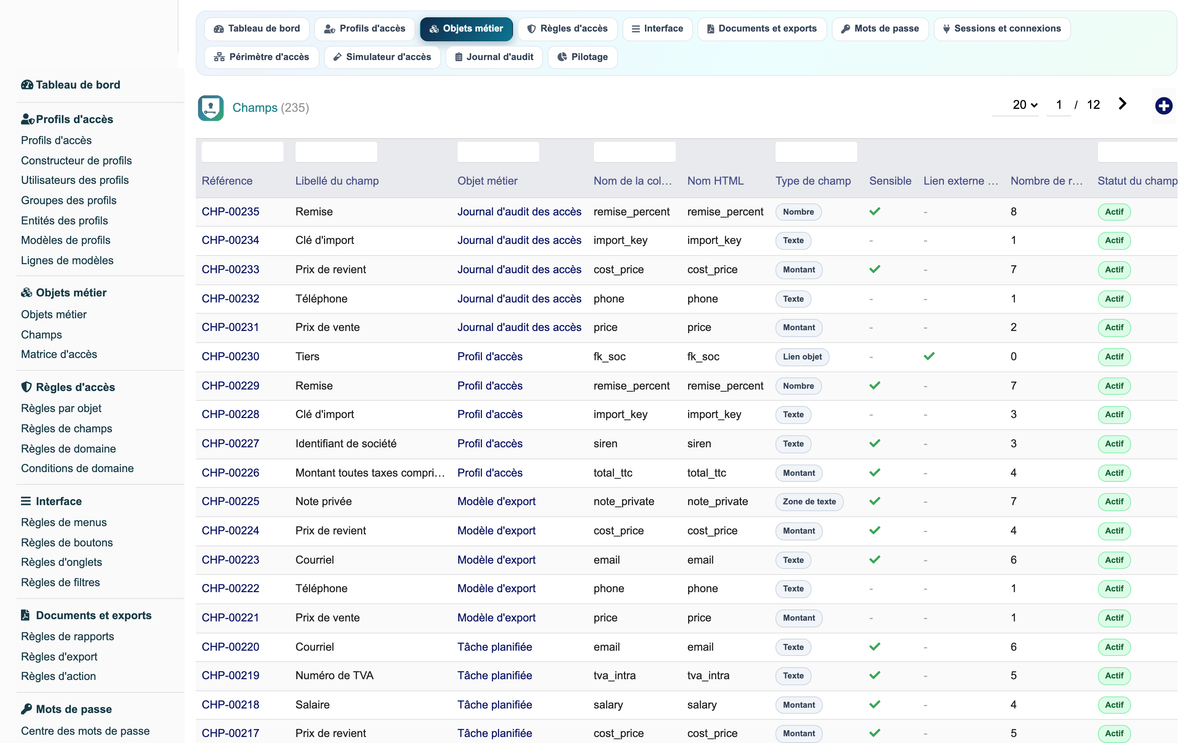Sort by Libellé du champ column
This screenshot has height=743, width=1200.
(x=337, y=181)
